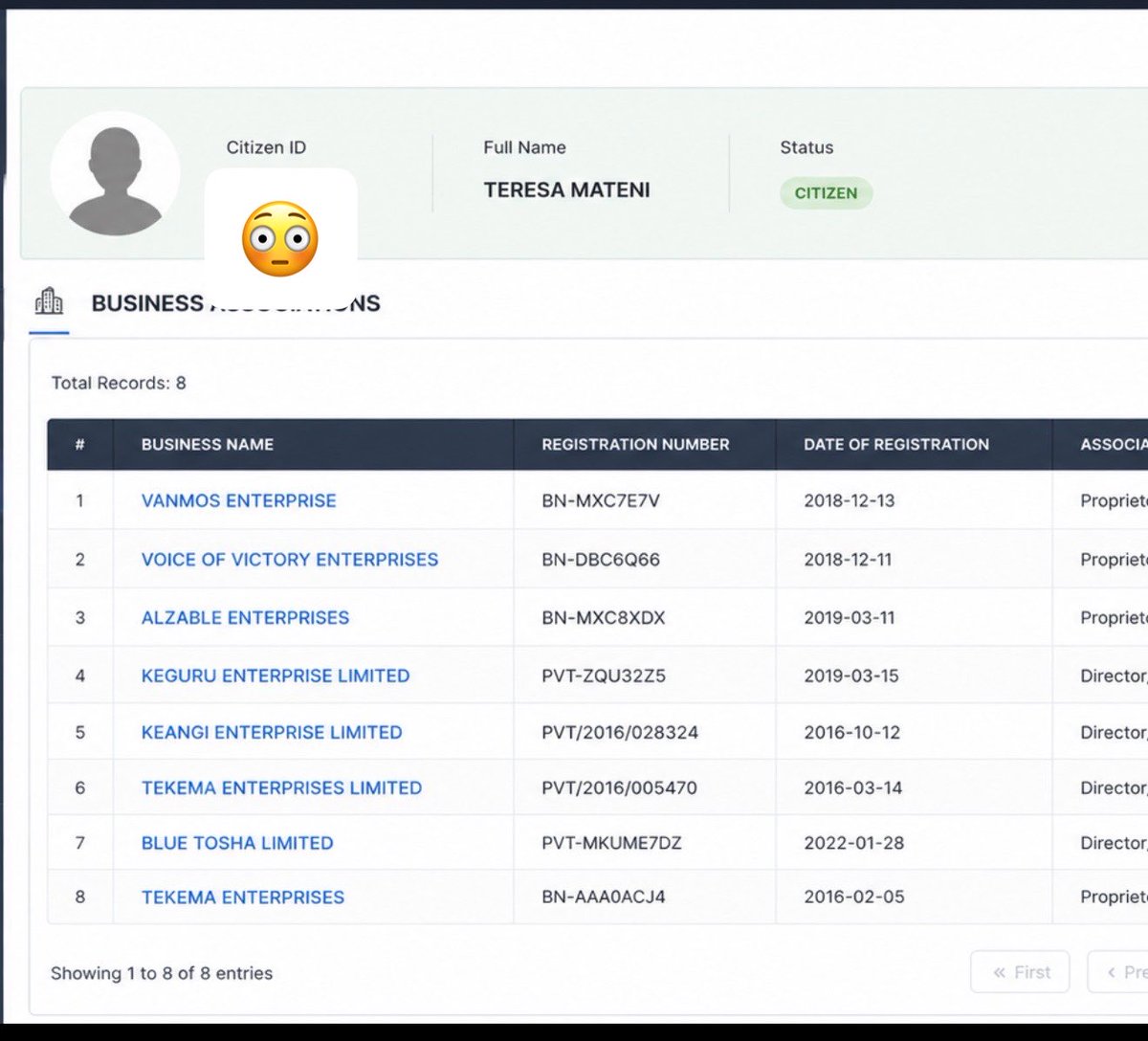The width and height of the screenshot is (1148, 1041).
Task: Open TEKEMA ENTERPRISES proprietor business link
Action: tap(243, 897)
